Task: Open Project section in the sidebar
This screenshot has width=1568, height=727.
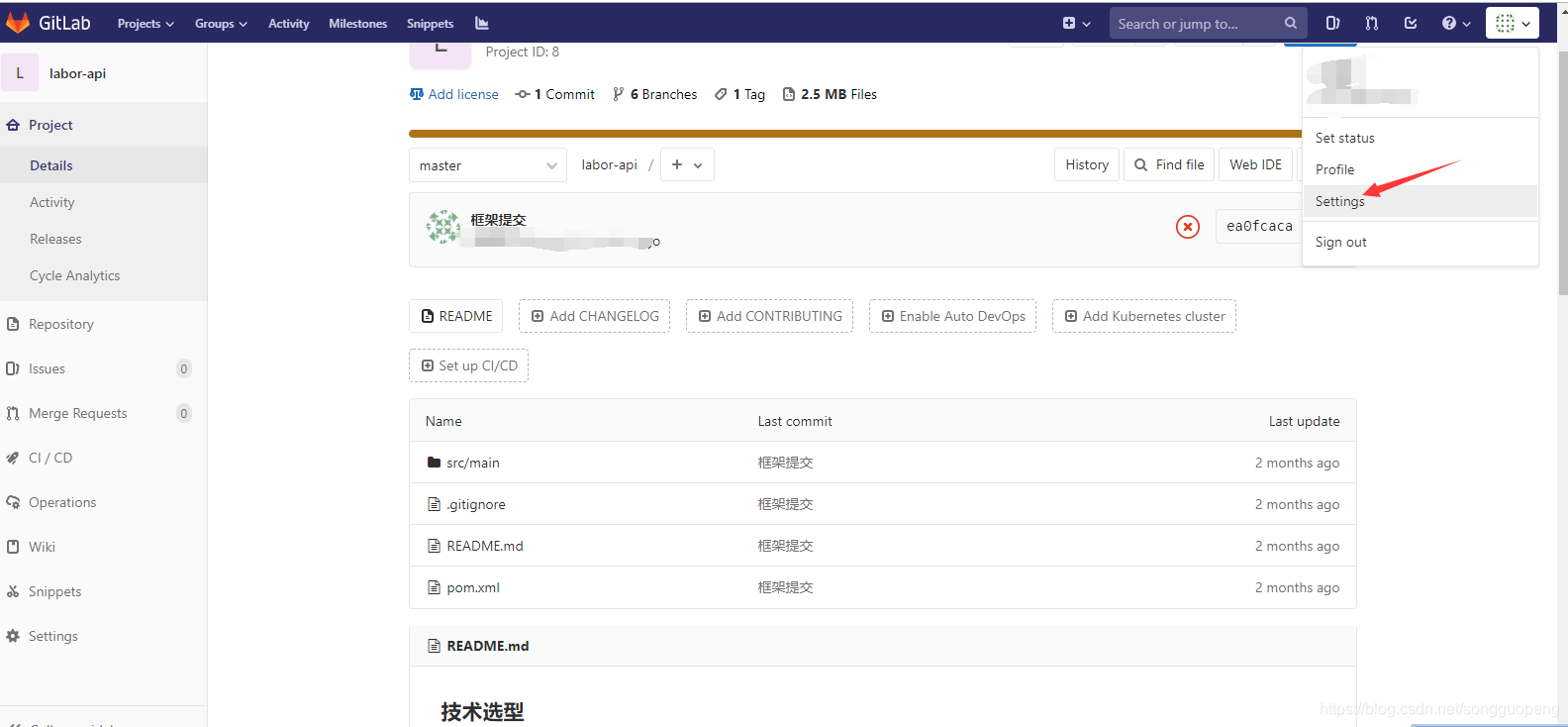Action: pyautogui.click(x=103, y=125)
